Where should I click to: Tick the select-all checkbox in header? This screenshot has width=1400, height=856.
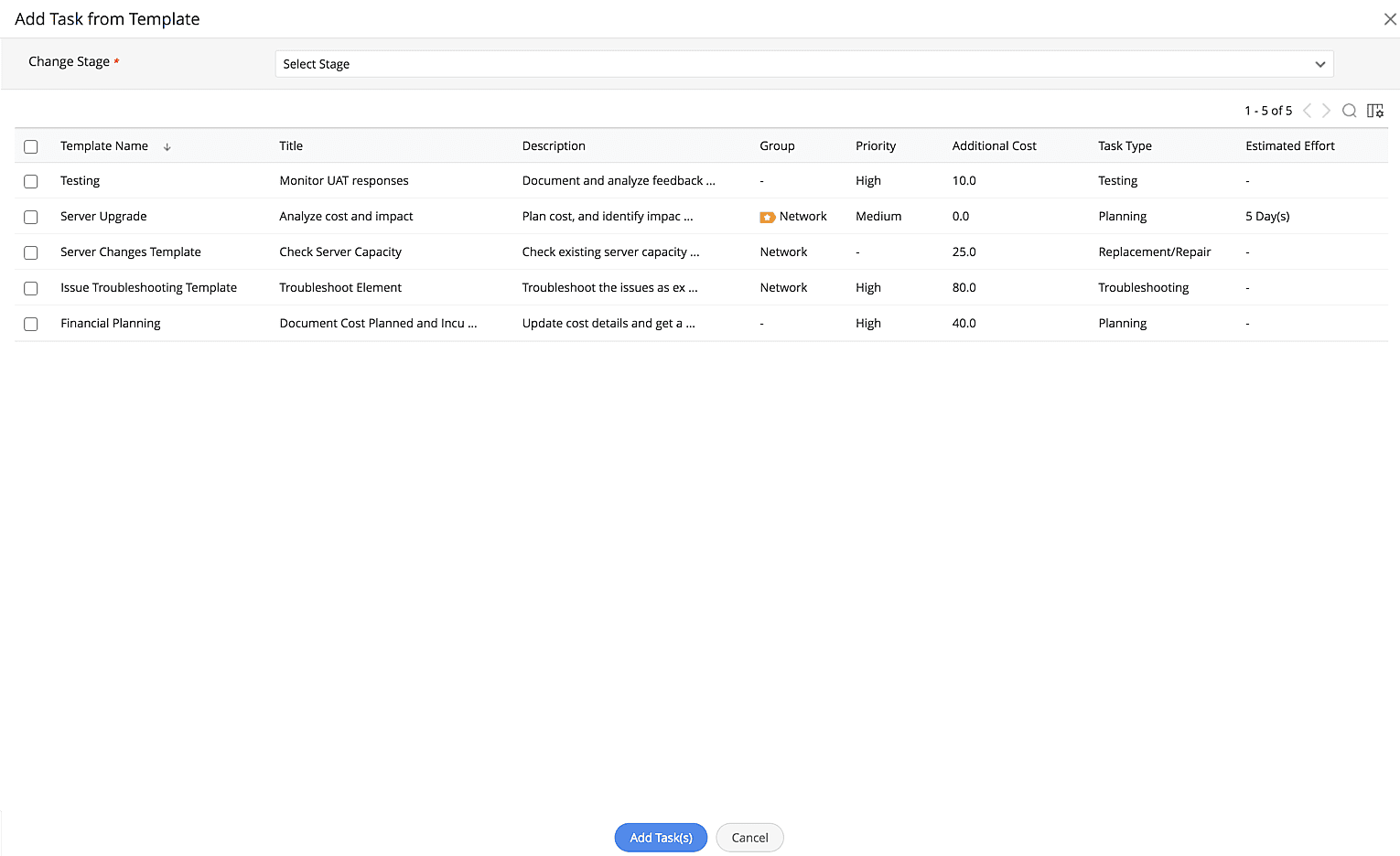click(x=31, y=146)
